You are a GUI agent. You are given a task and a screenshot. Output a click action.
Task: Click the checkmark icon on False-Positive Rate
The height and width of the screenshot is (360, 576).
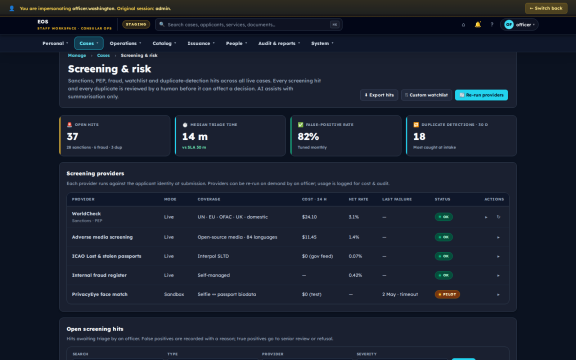[x=300, y=125]
